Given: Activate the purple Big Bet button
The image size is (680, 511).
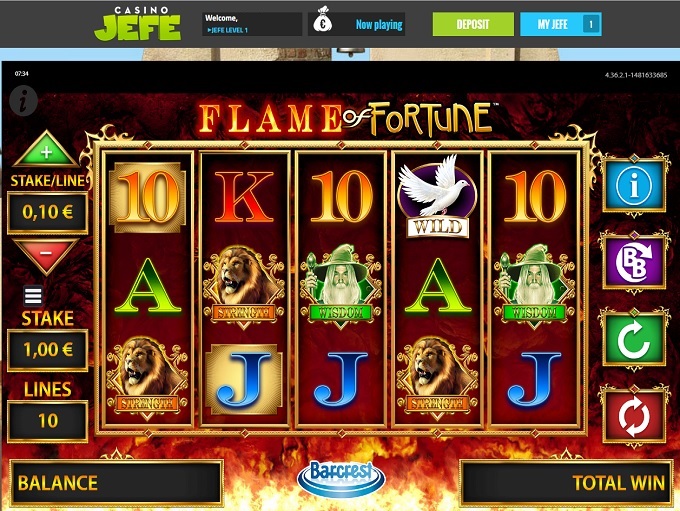Looking at the screenshot, I should point(634,262).
